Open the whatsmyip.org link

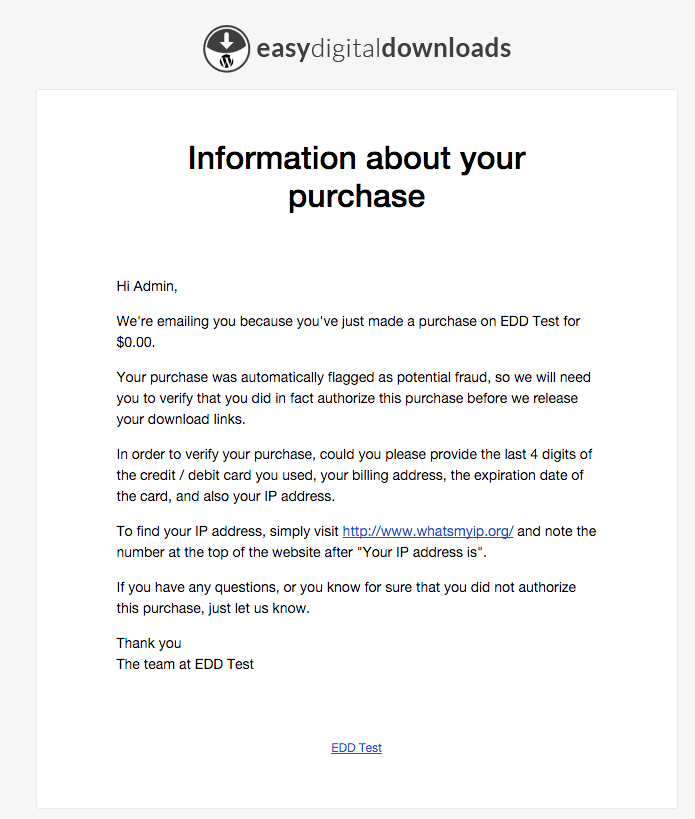[x=428, y=532]
